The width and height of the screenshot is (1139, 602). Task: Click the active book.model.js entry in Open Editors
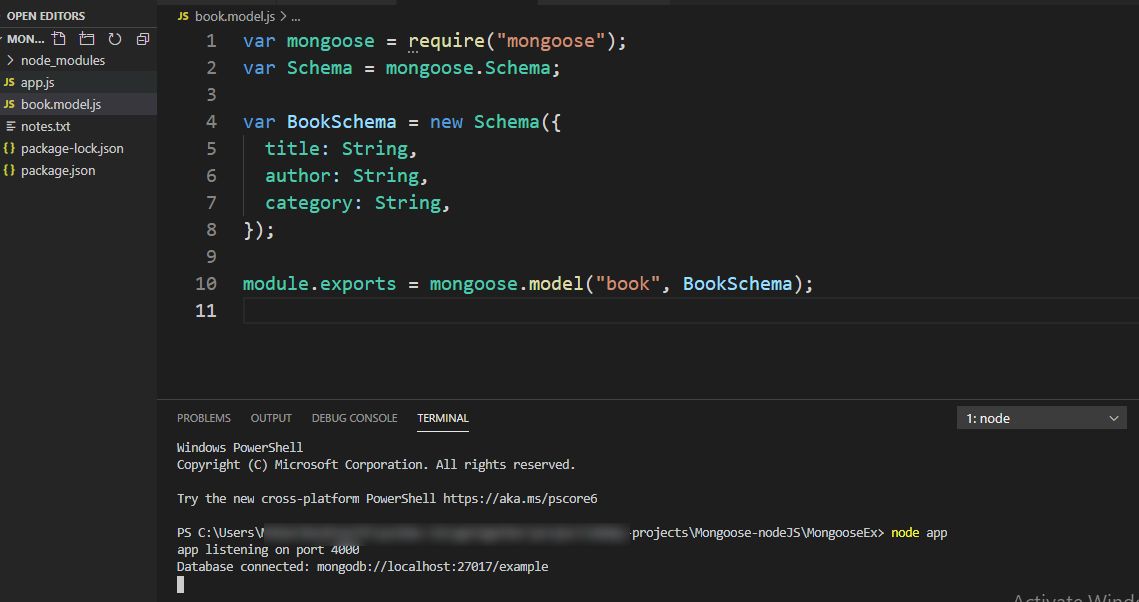pos(61,103)
